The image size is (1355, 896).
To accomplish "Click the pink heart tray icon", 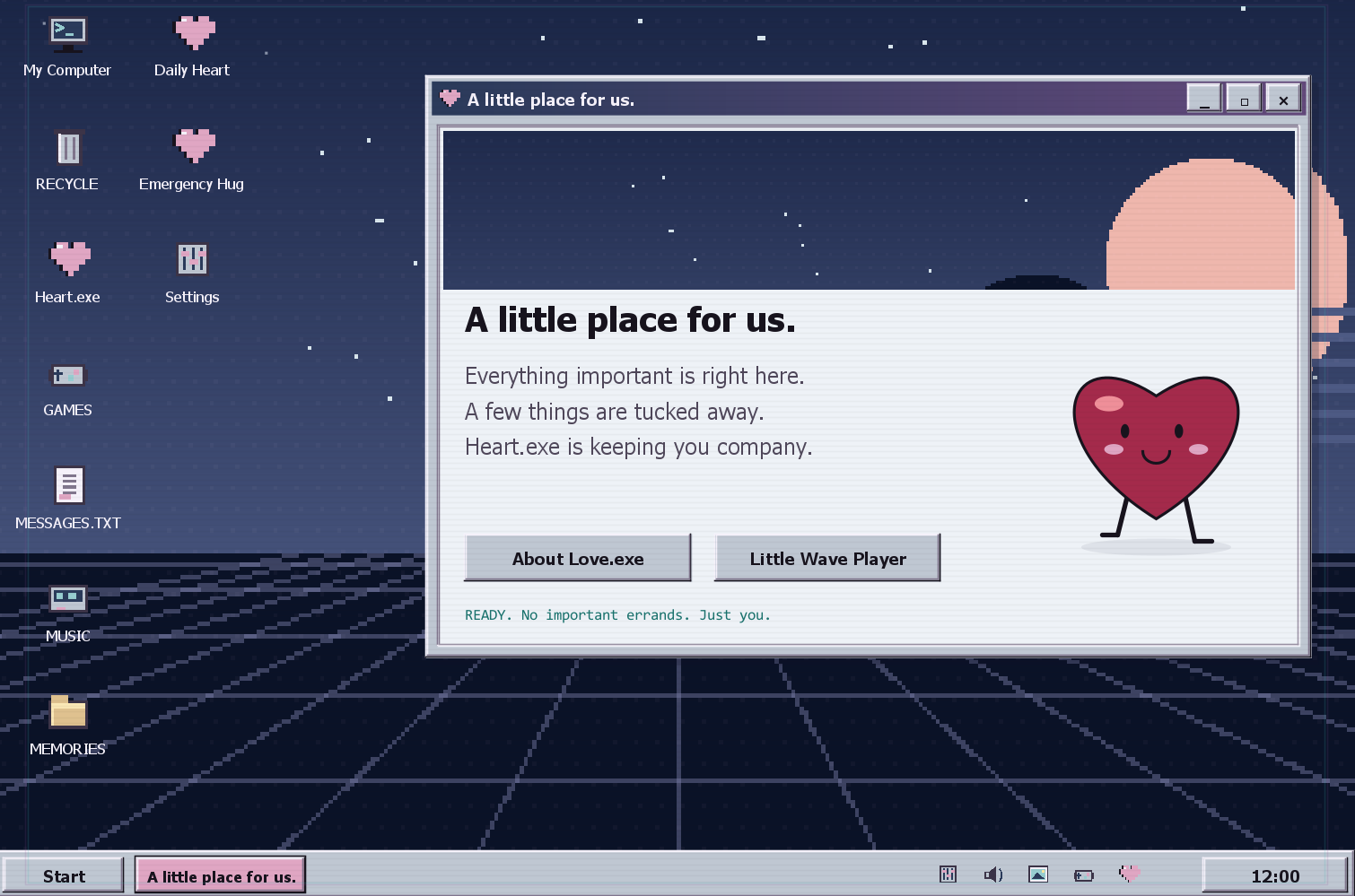I will pyautogui.click(x=1130, y=873).
